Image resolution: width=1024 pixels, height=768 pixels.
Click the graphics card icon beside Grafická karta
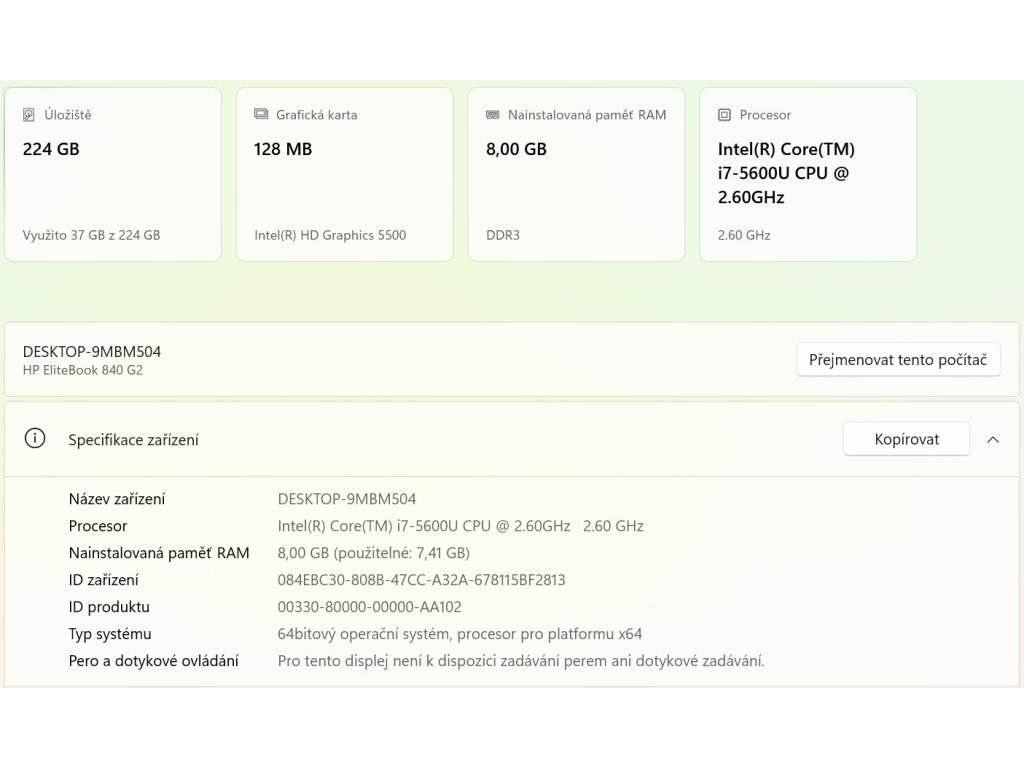261,114
